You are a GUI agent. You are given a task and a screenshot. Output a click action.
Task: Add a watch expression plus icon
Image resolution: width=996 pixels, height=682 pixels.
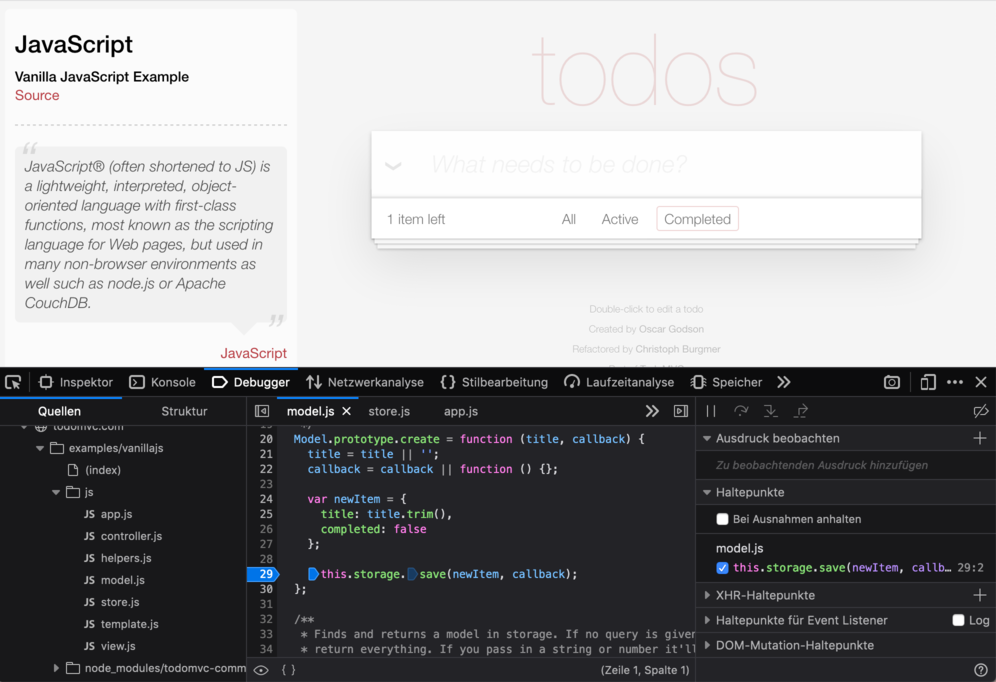point(979,438)
